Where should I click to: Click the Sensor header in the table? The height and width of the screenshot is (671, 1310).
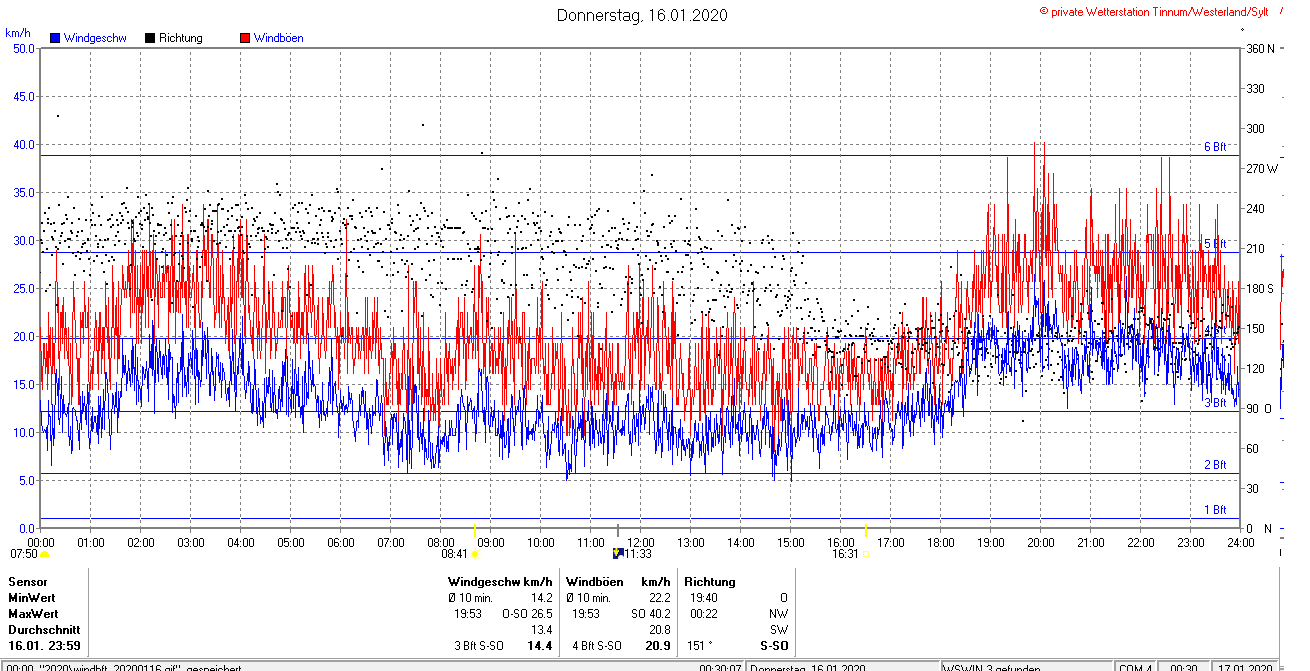tap(27, 581)
